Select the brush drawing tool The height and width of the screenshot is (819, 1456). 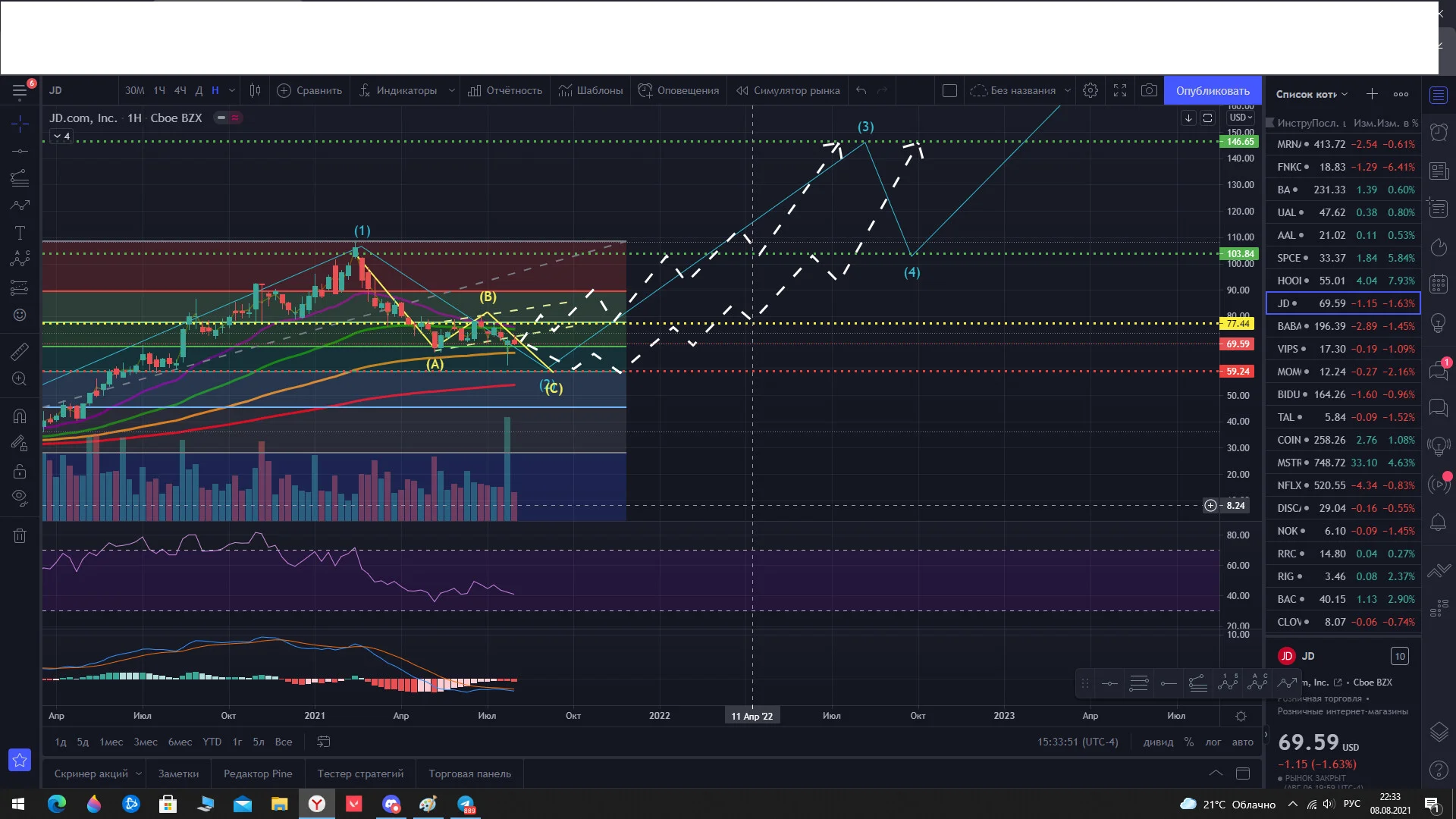click(x=20, y=206)
